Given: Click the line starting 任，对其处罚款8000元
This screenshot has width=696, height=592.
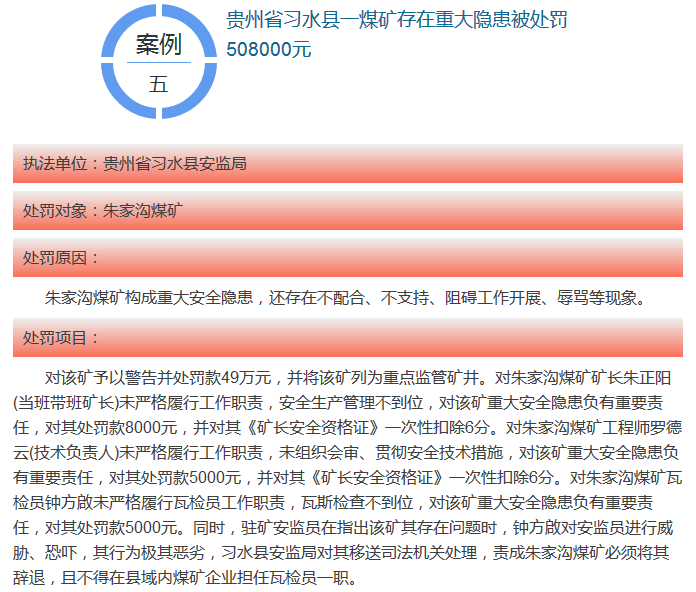Looking at the screenshot, I should pyautogui.click(x=348, y=427).
